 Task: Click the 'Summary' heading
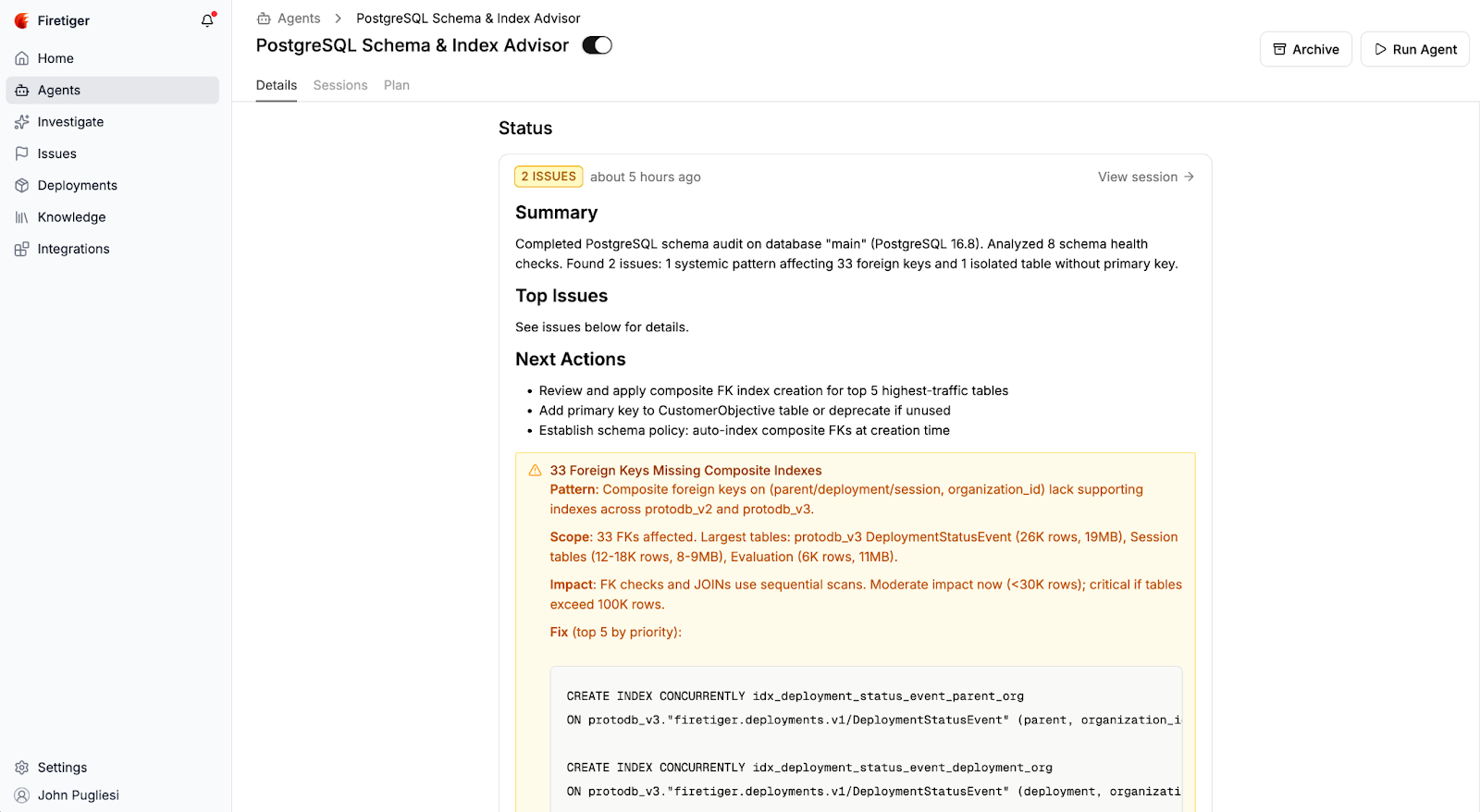coord(557,213)
